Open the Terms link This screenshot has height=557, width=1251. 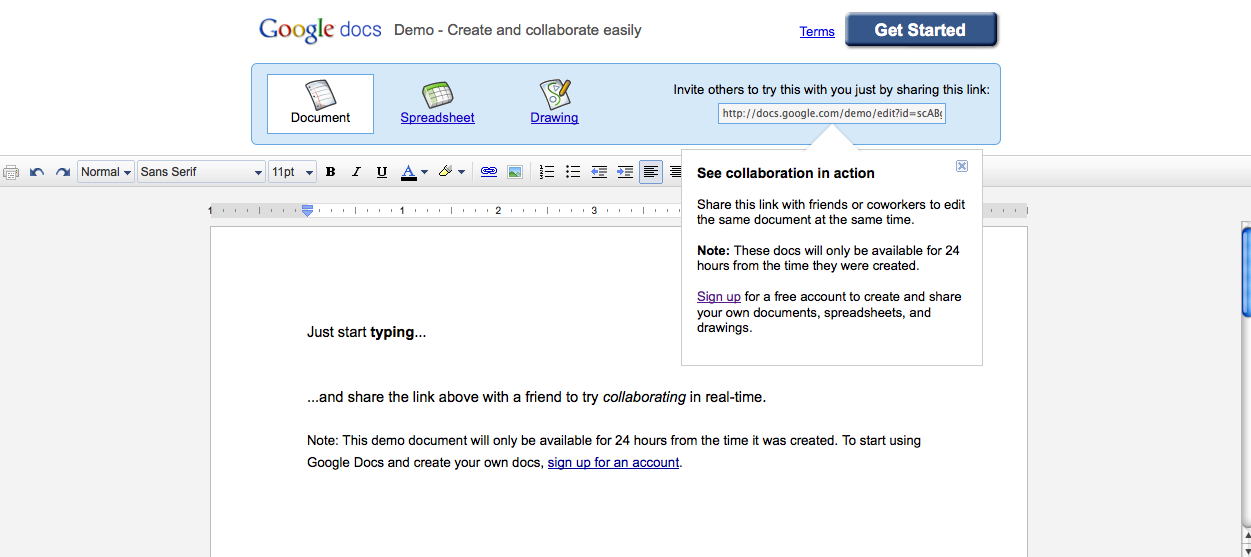coord(817,32)
